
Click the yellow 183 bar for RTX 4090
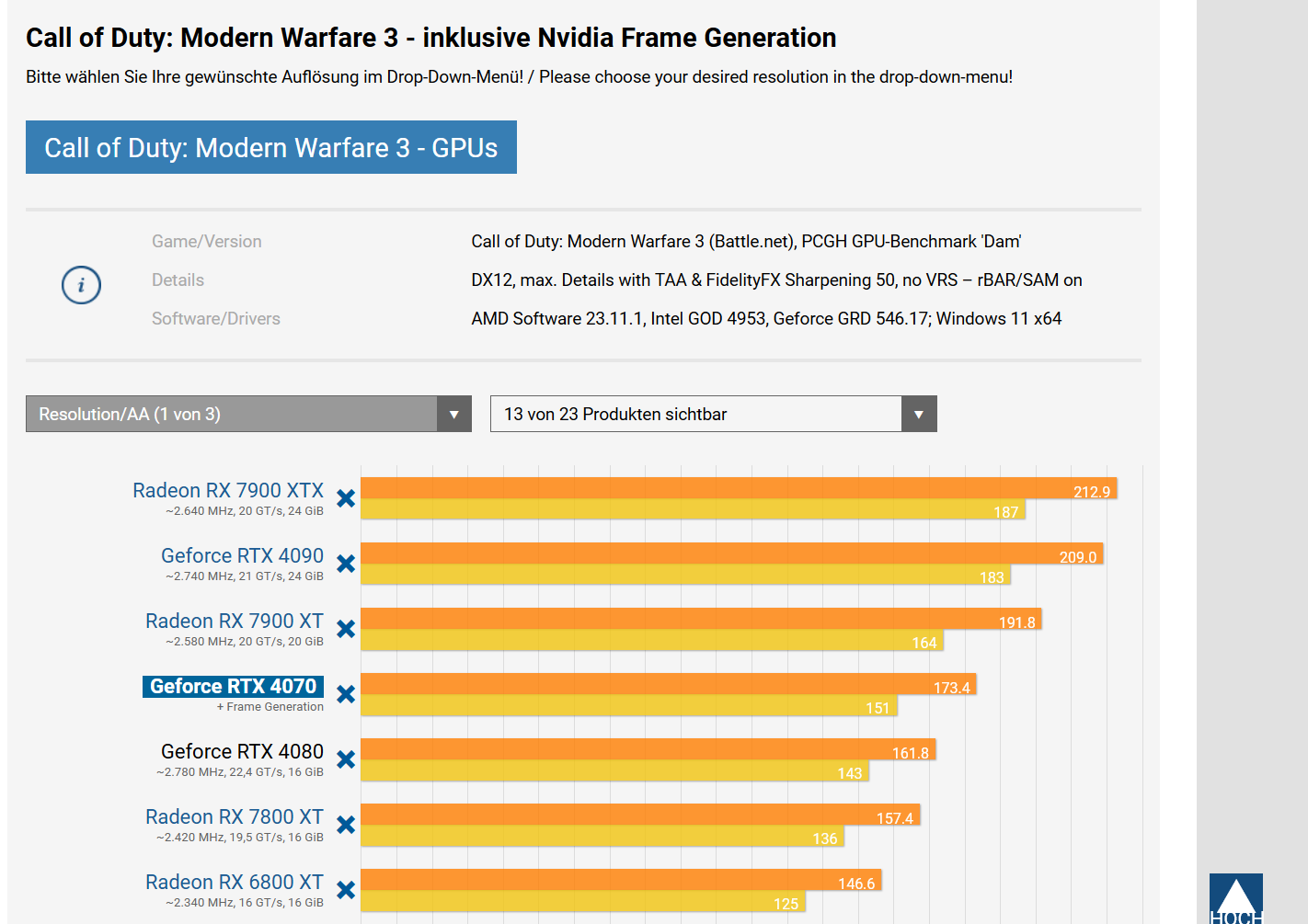685,575
